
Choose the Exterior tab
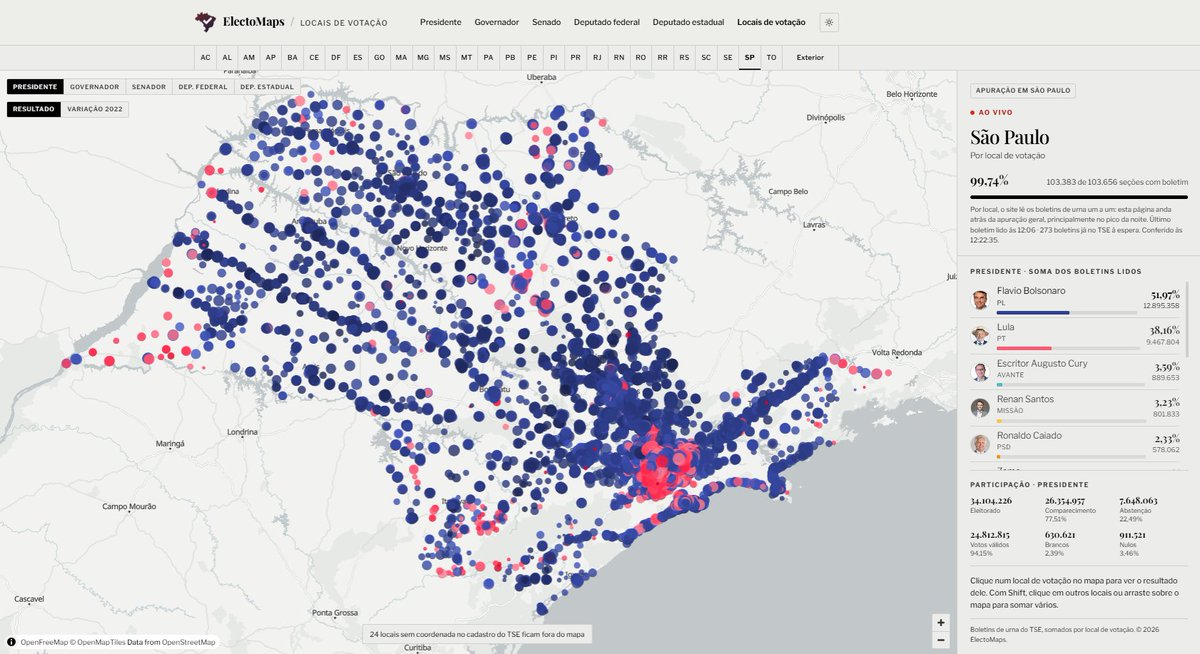click(x=811, y=58)
